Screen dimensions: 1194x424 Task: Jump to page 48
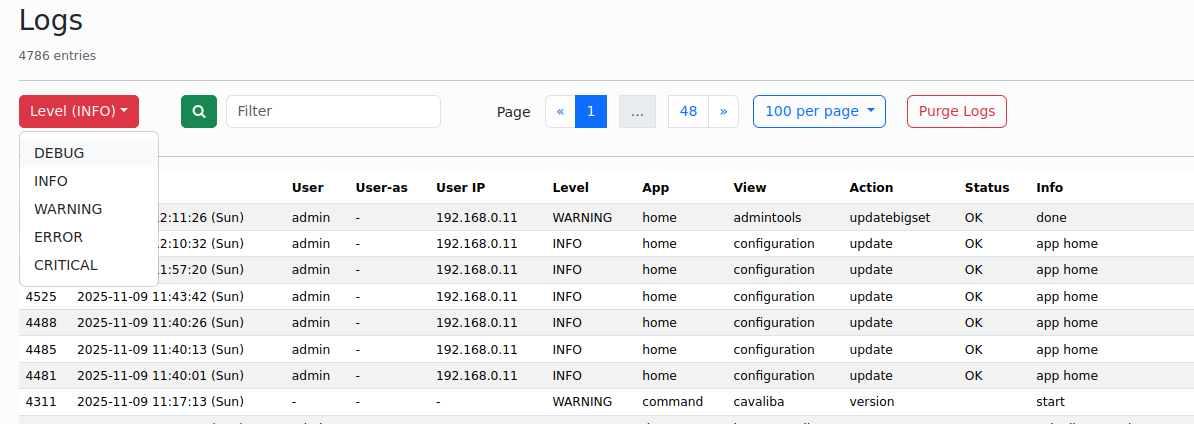(x=688, y=112)
